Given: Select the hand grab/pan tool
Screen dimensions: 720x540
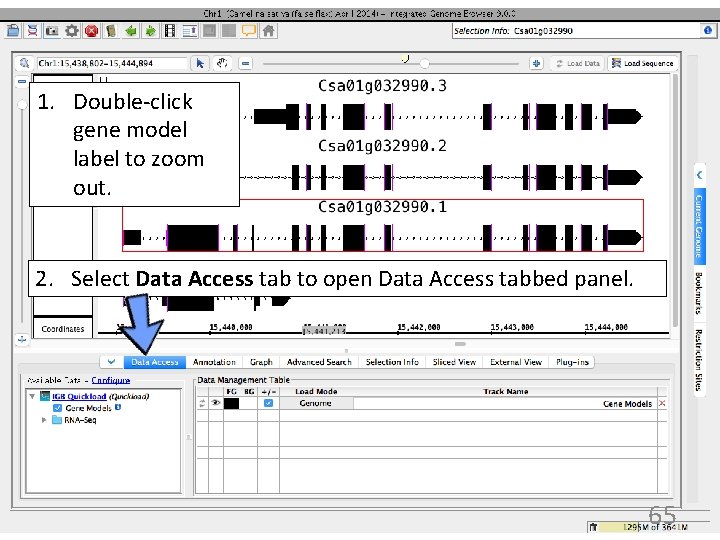Looking at the screenshot, I should 222,63.
